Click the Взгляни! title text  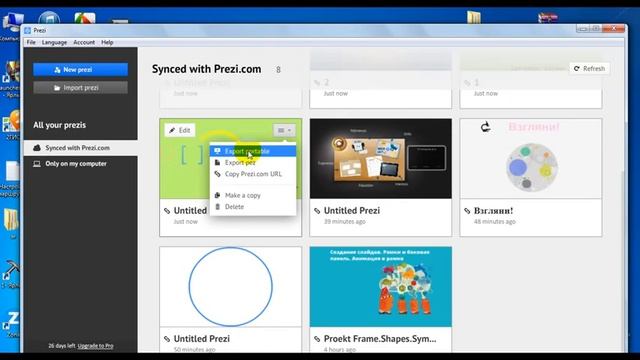pos(493,211)
